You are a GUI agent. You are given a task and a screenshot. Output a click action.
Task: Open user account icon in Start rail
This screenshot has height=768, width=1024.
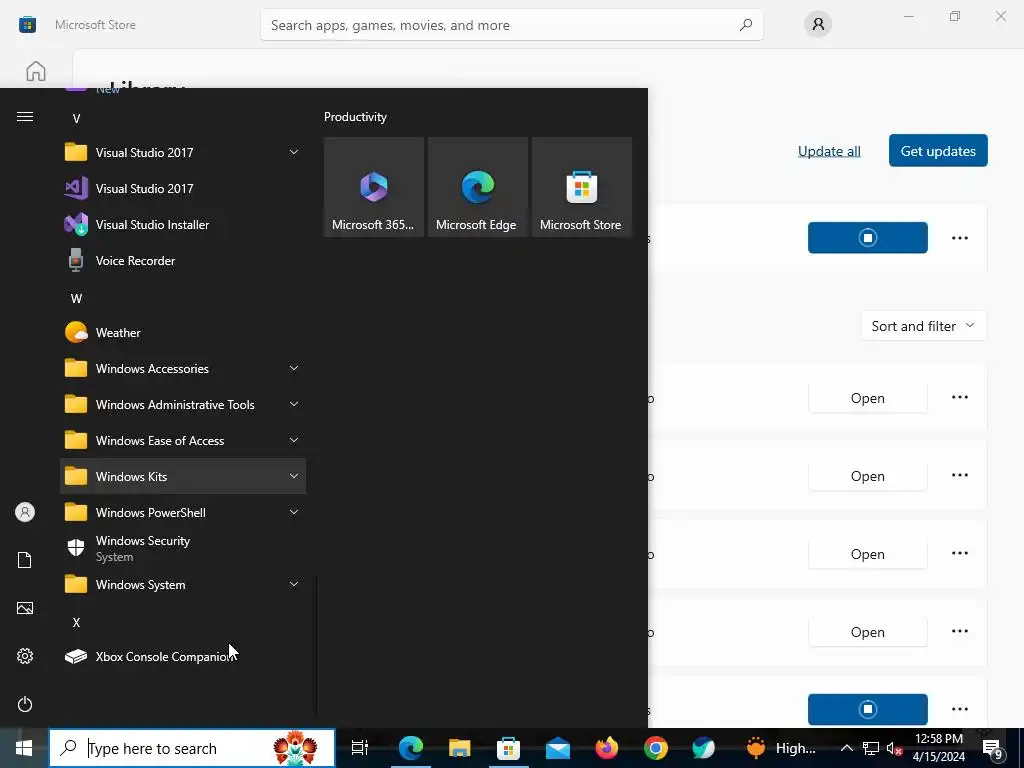pyautogui.click(x=25, y=512)
